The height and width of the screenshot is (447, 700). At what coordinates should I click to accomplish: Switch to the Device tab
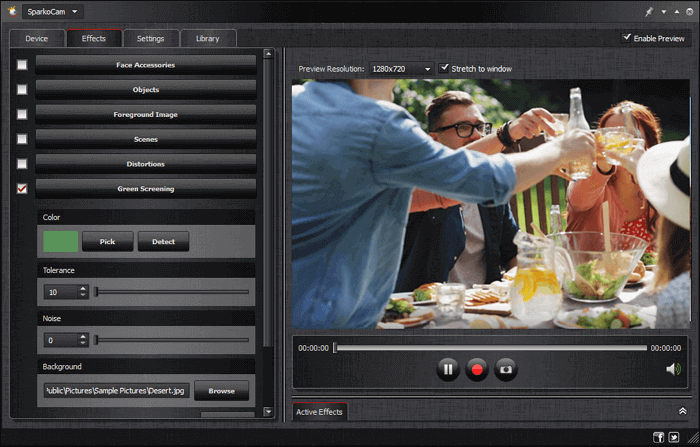click(37, 38)
